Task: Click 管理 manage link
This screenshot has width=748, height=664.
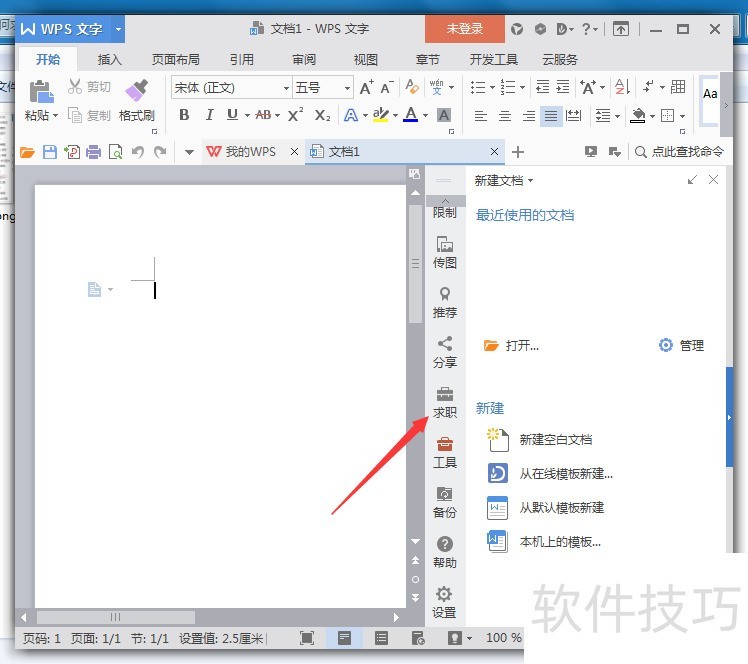Action: click(681, 345)
